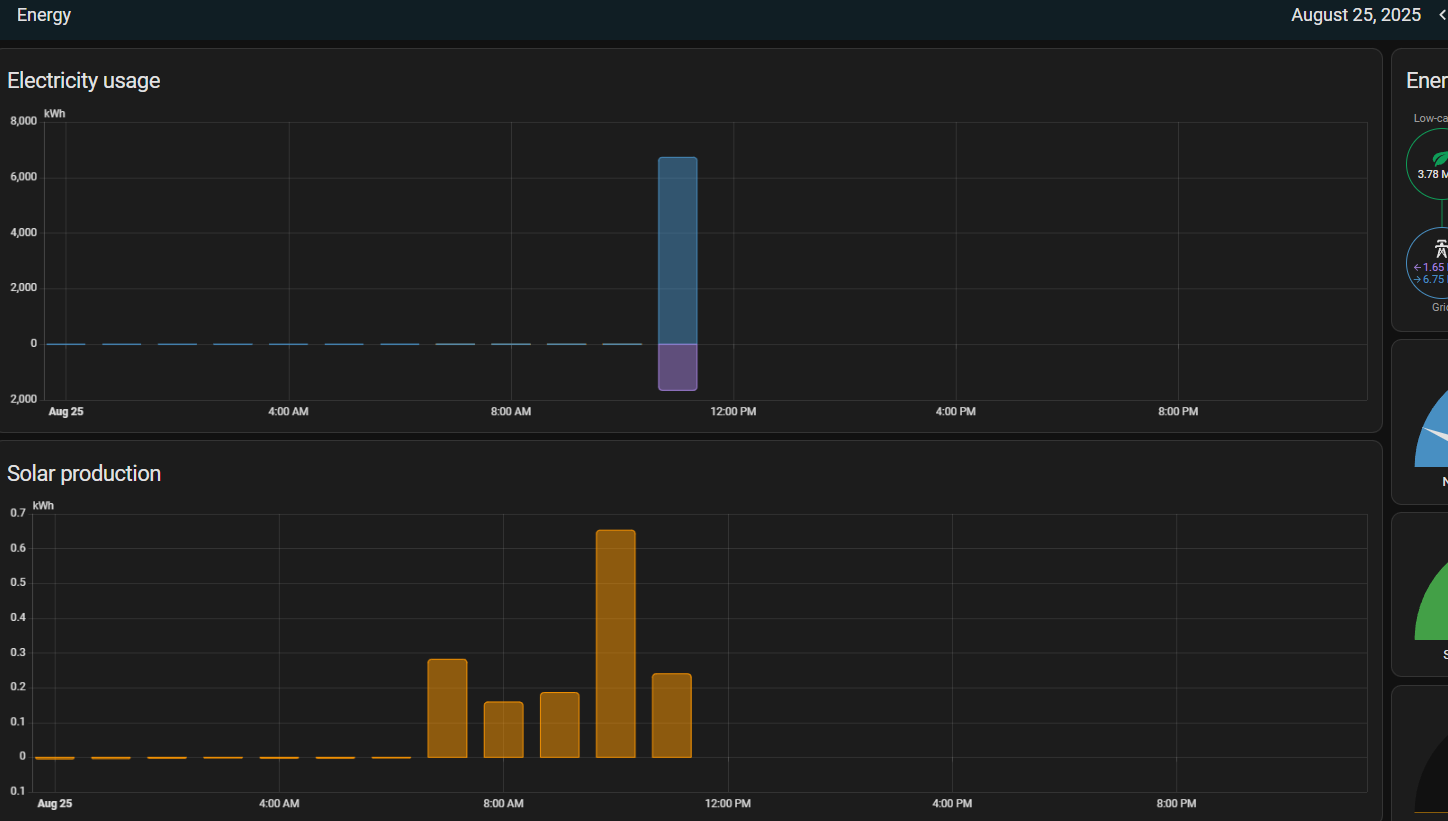This screenshot has width=1448, height=821.
Task: Select the solar bar aligned with 8:00 AM
Action: tap(503, 729)
